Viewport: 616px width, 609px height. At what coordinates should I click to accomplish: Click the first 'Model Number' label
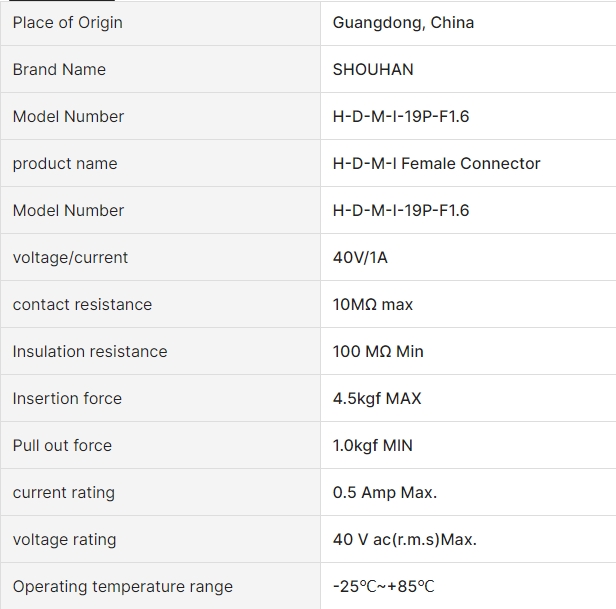click(68, 117)
